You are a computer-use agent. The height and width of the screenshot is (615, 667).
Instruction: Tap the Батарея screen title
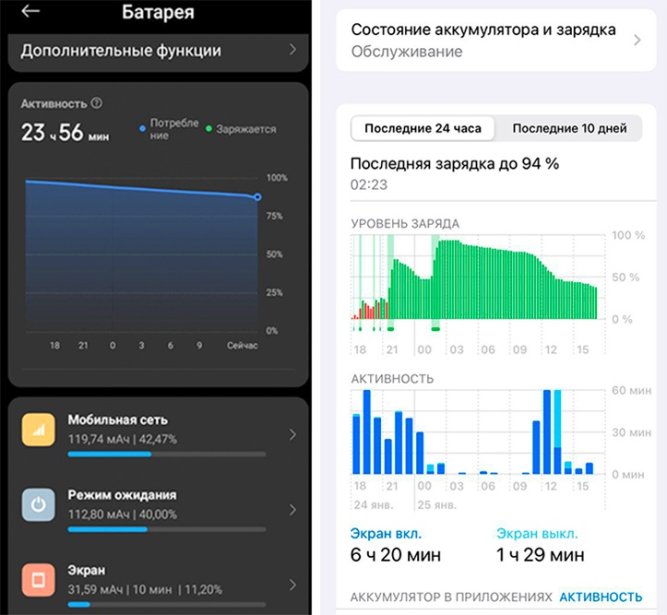[158, 12]
